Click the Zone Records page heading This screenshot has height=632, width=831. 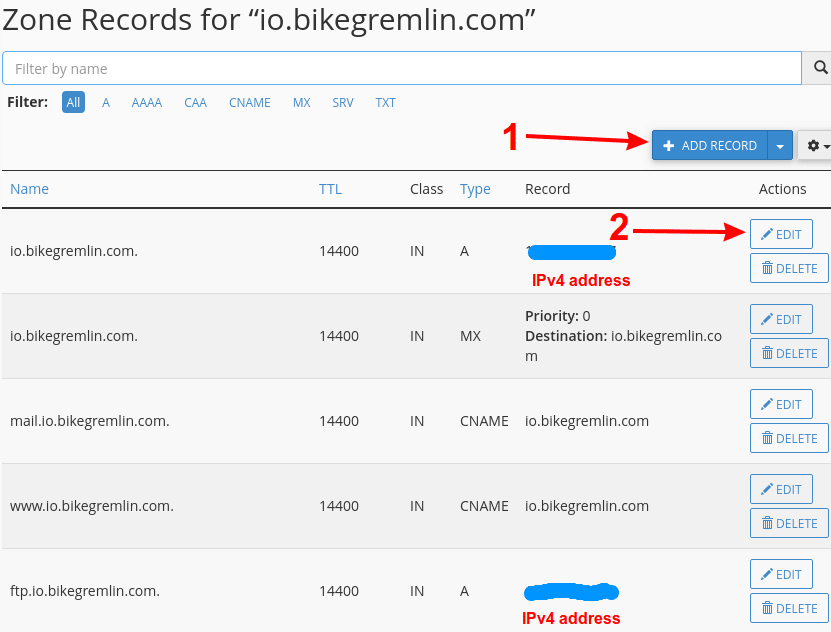[x=269, y=20]
